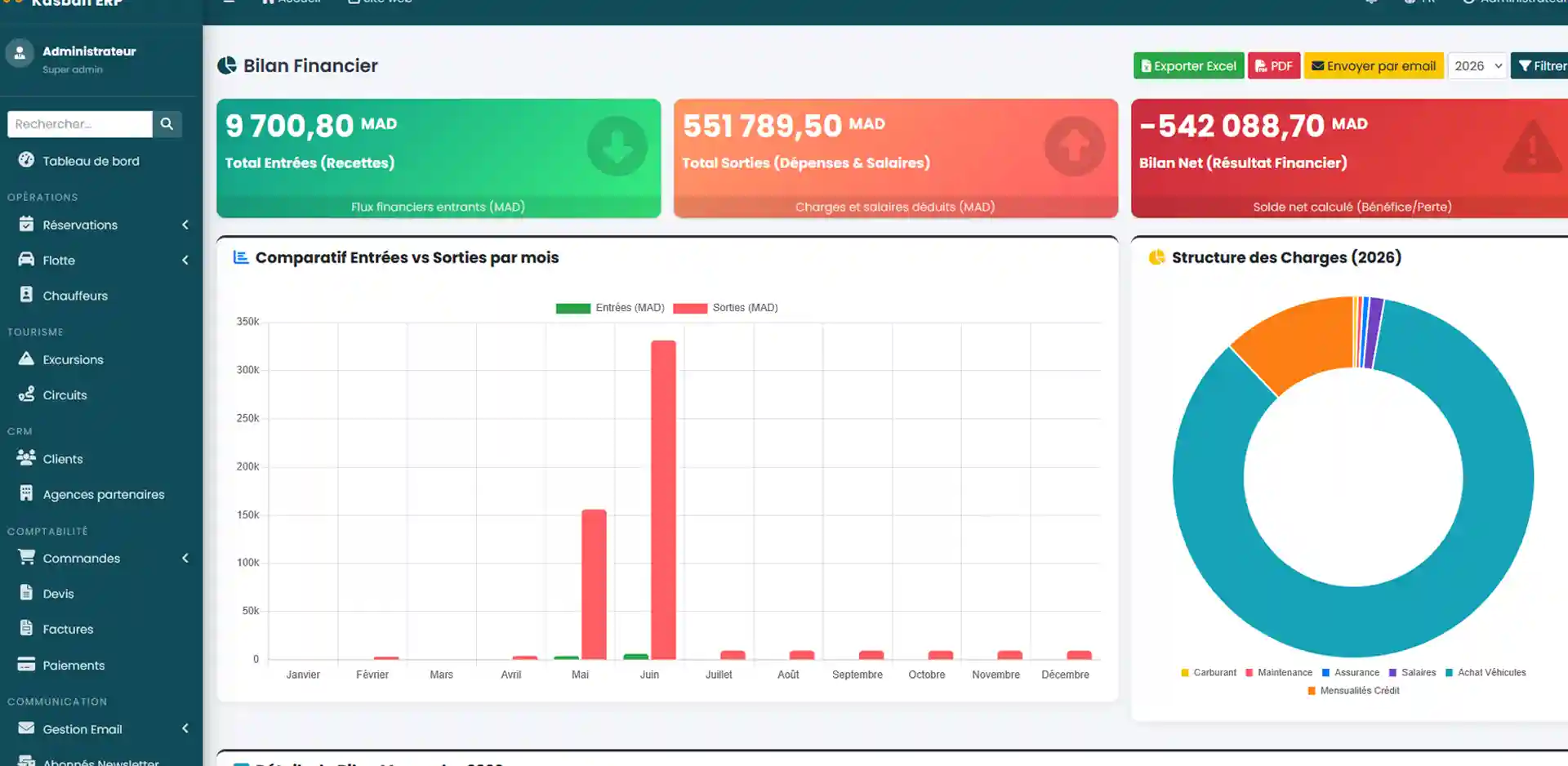Toggle Salaires legend in donut chart
Image resolution: width=1568 pixels, height=766 pixels.
click(1412, 673)
